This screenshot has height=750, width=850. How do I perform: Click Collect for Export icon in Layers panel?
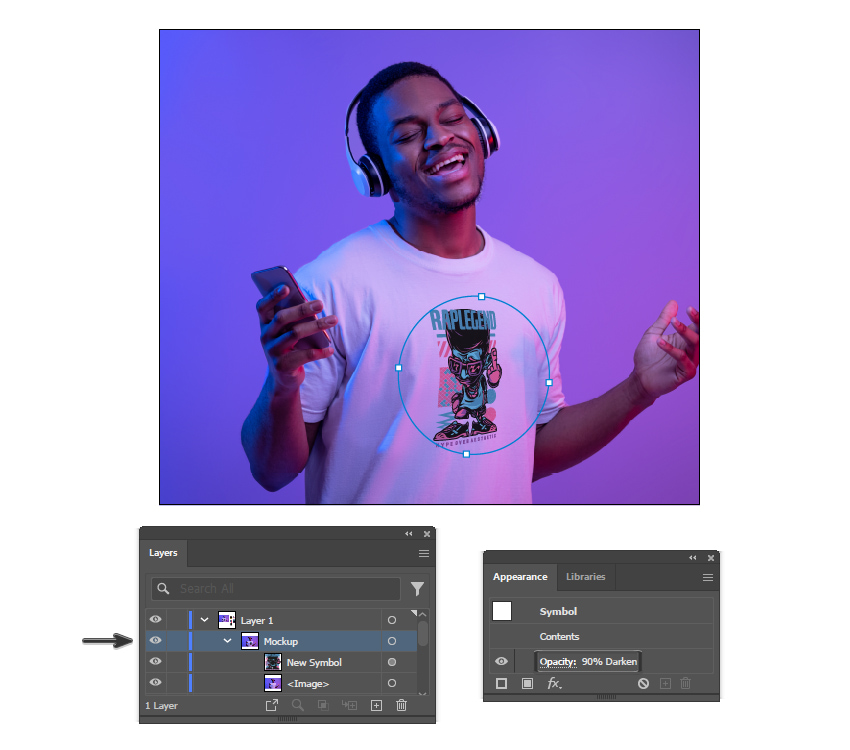point(272,705)
